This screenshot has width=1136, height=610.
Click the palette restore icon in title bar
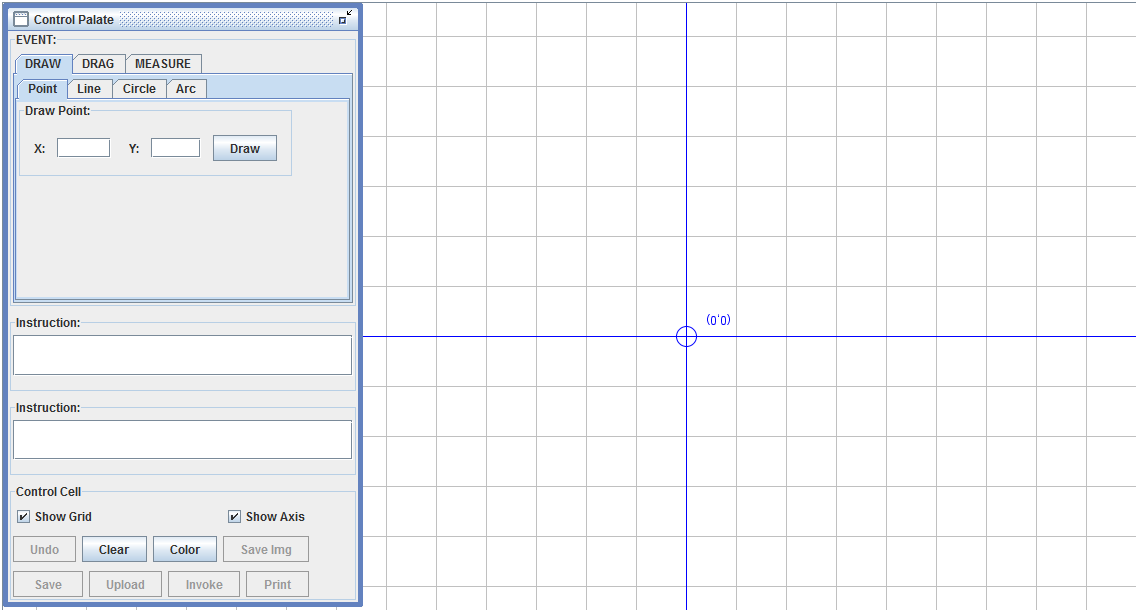tap(345, 18)
